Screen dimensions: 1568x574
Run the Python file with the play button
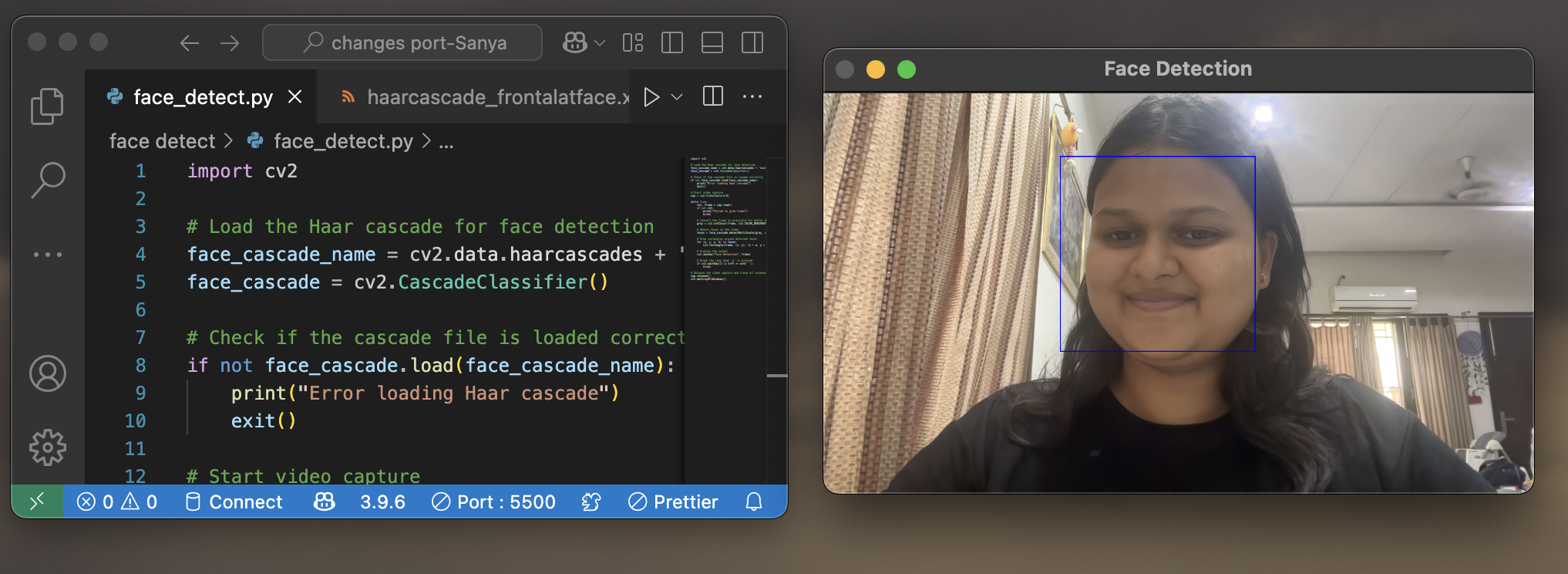[651, 96]
